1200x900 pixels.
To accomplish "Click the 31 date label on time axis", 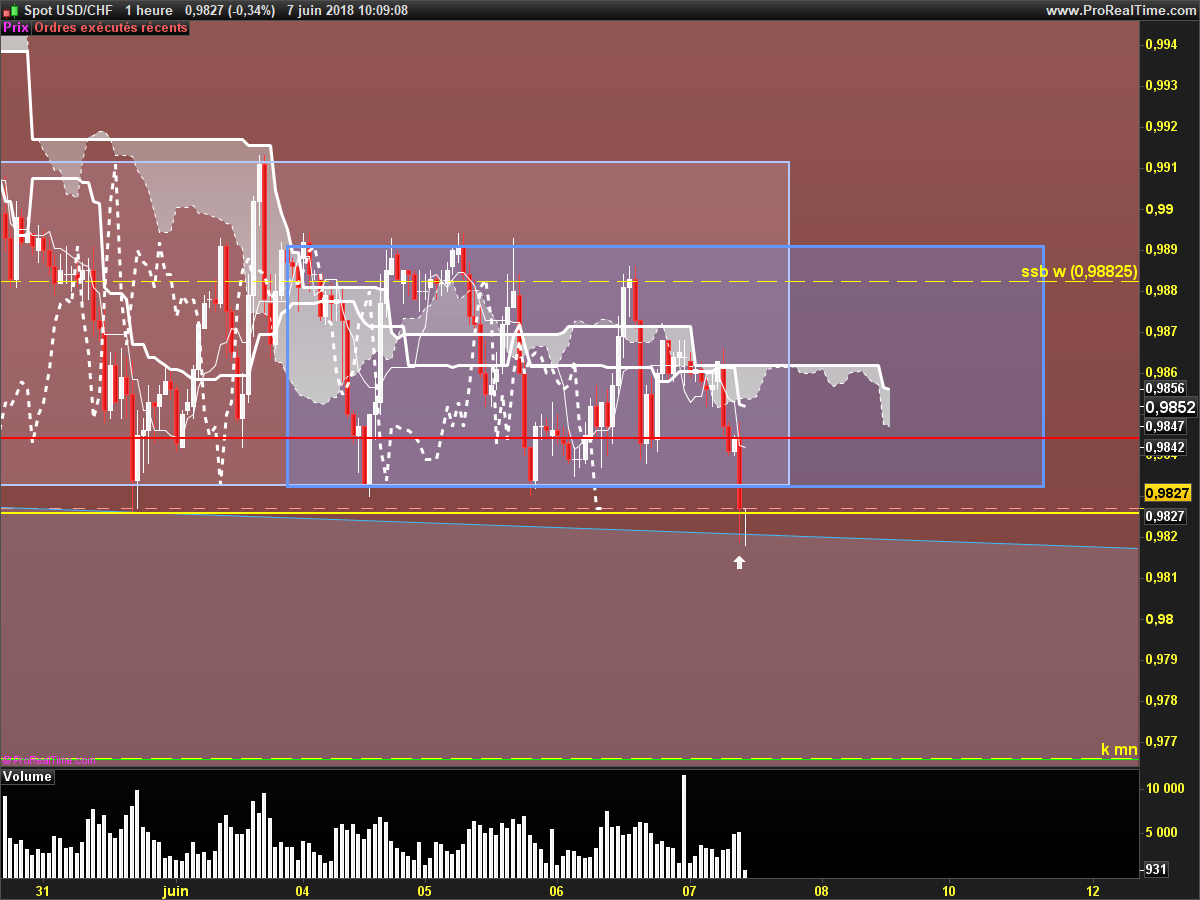I will [42, 890].
